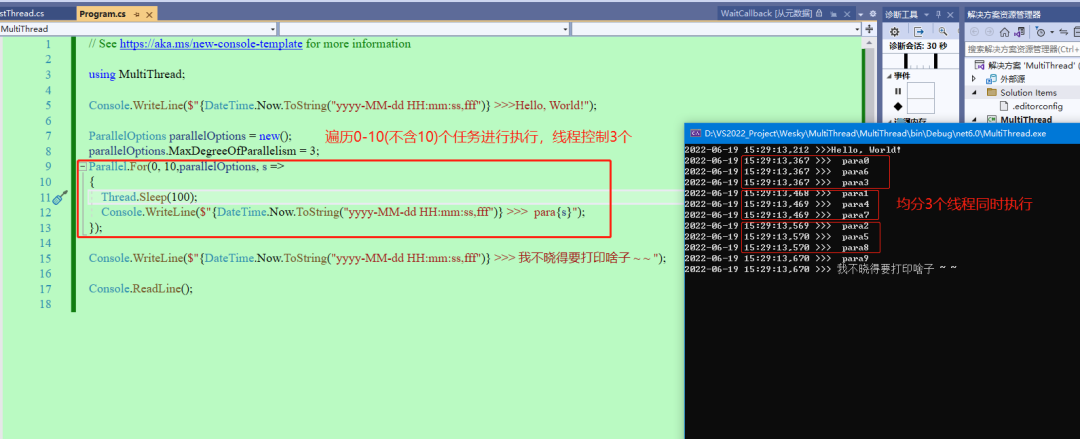Expand the 外部源 external sources node
The height and width of the screenshot is (439, 1080).
[x=975, y=79]
